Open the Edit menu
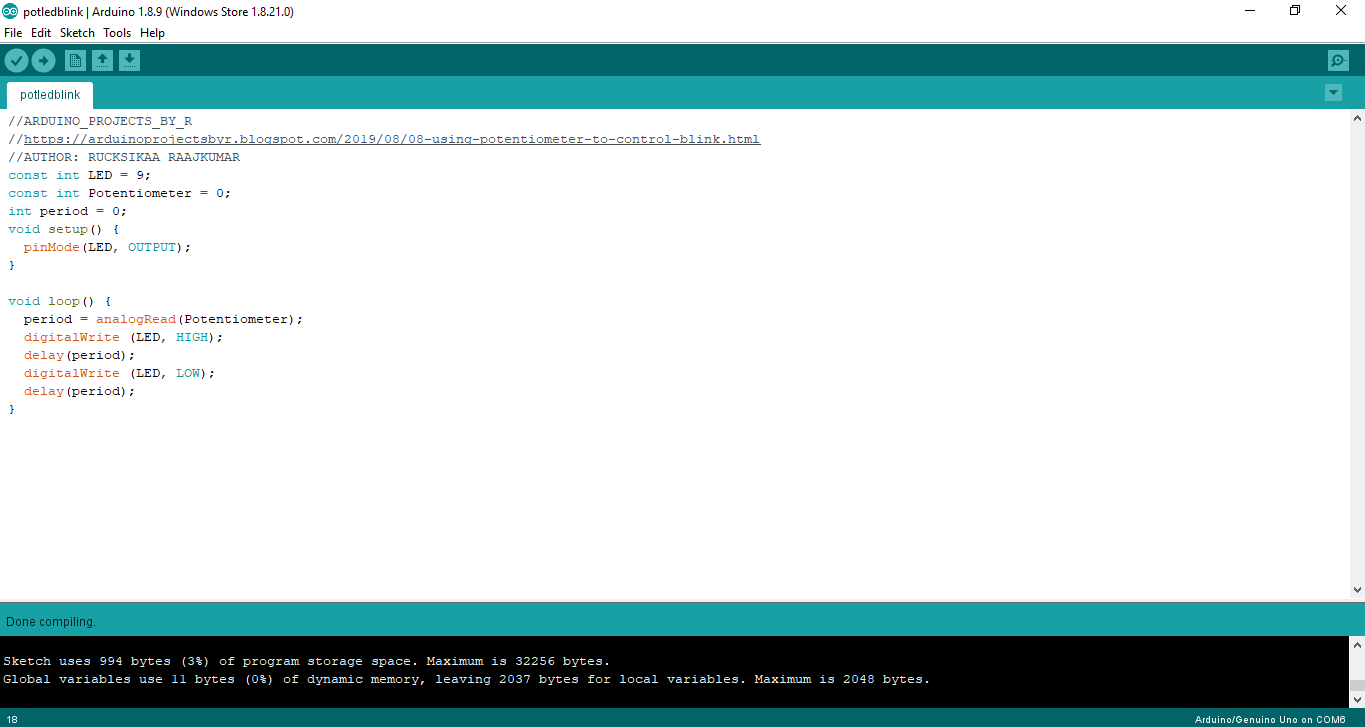 tap(41, 33)
